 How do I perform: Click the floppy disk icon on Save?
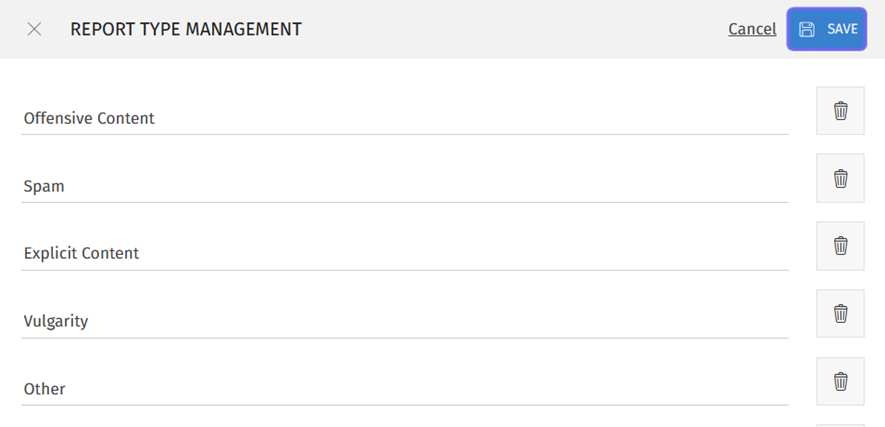[x=807, y=29]
